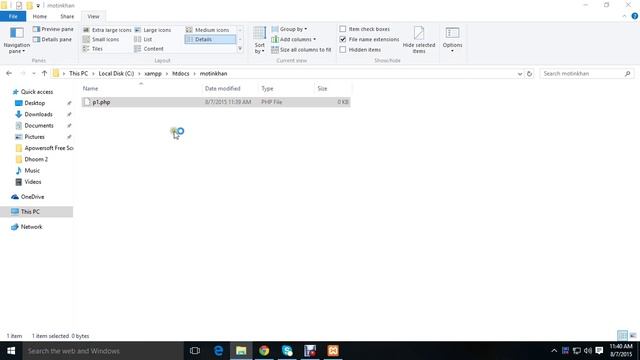The height and width of the screenshot is (360, 640).
Task: Click 'htdocs' in address path
Action: (x=181, y=73)
